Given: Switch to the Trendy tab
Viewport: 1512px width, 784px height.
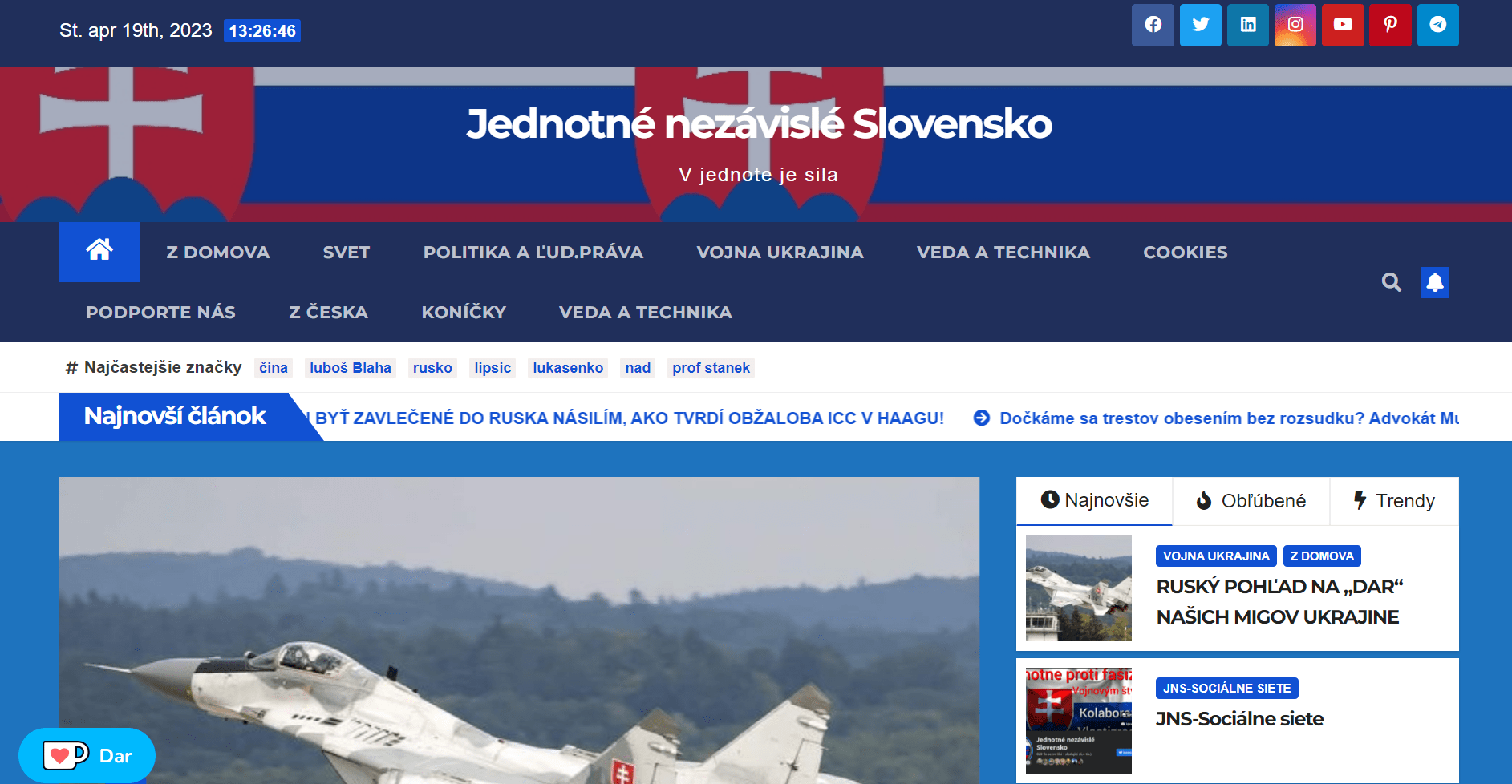Looking at the screenshot, I should (1394, 501).
